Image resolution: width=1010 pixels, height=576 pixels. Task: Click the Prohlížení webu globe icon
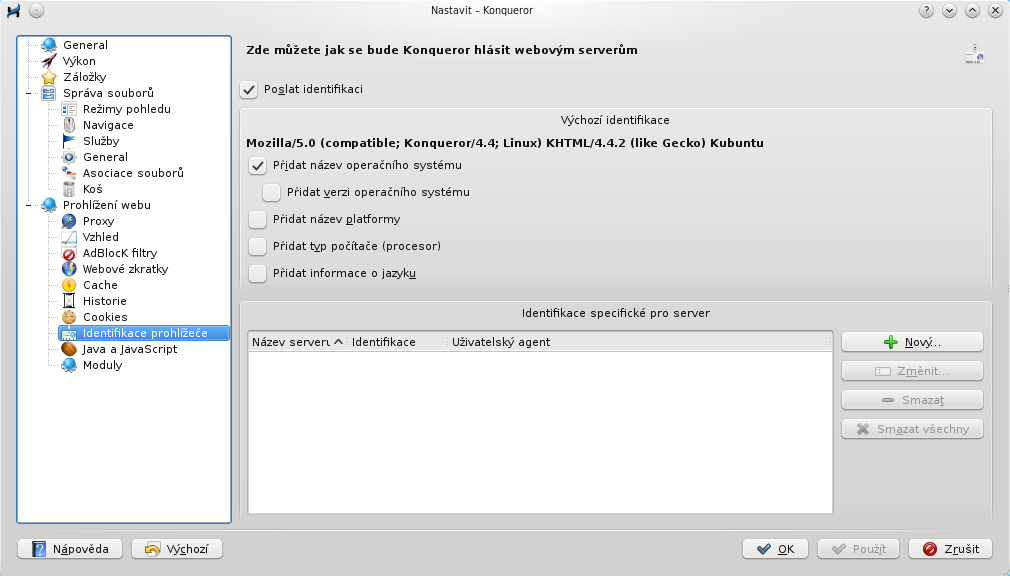pos(49,205)
